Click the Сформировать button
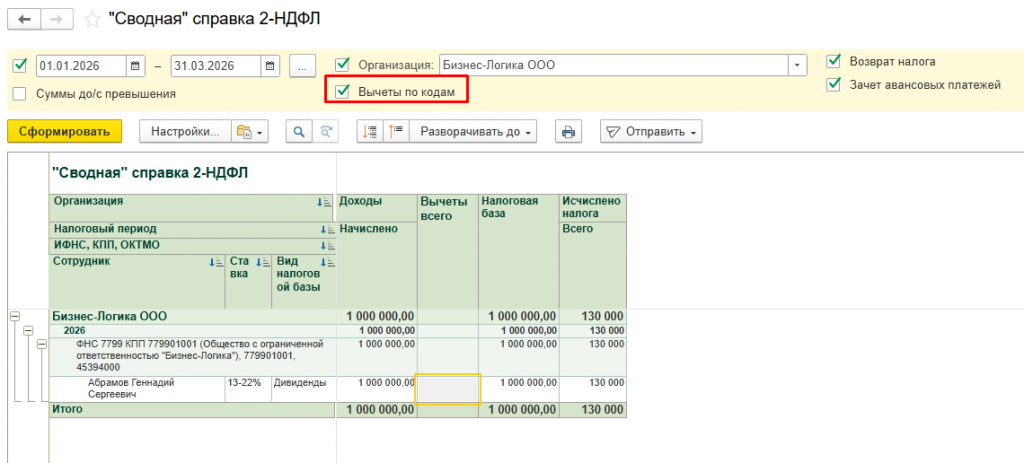Image resolution: width=1024 pixels, height=463 pixels. [65, 131]
